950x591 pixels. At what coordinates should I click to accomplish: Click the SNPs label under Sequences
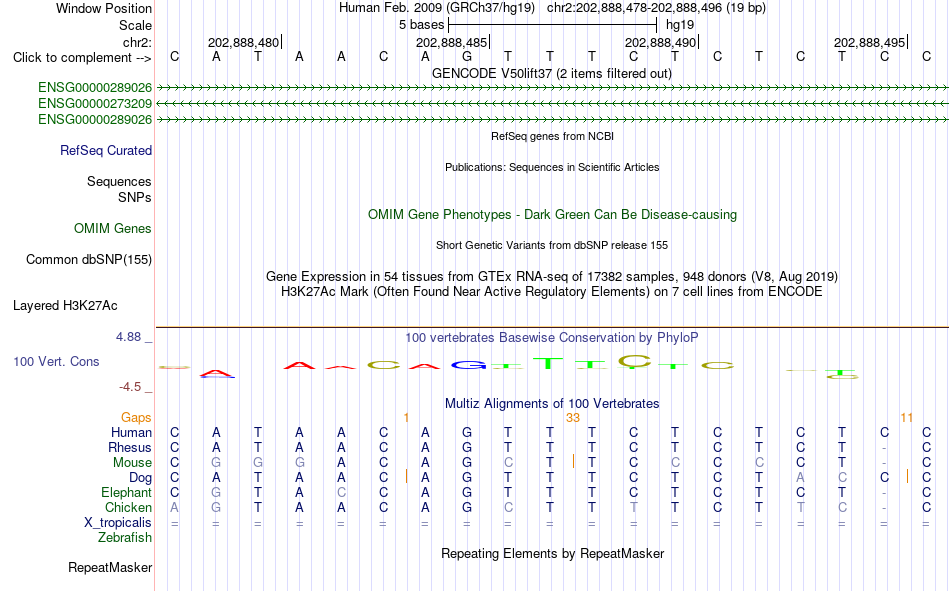[x=135, y=198]
